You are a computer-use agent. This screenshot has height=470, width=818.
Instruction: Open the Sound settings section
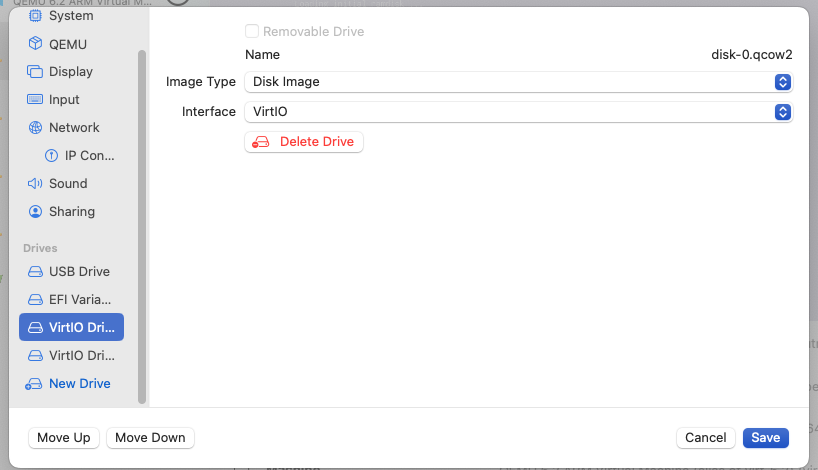(x=68, y=184)
